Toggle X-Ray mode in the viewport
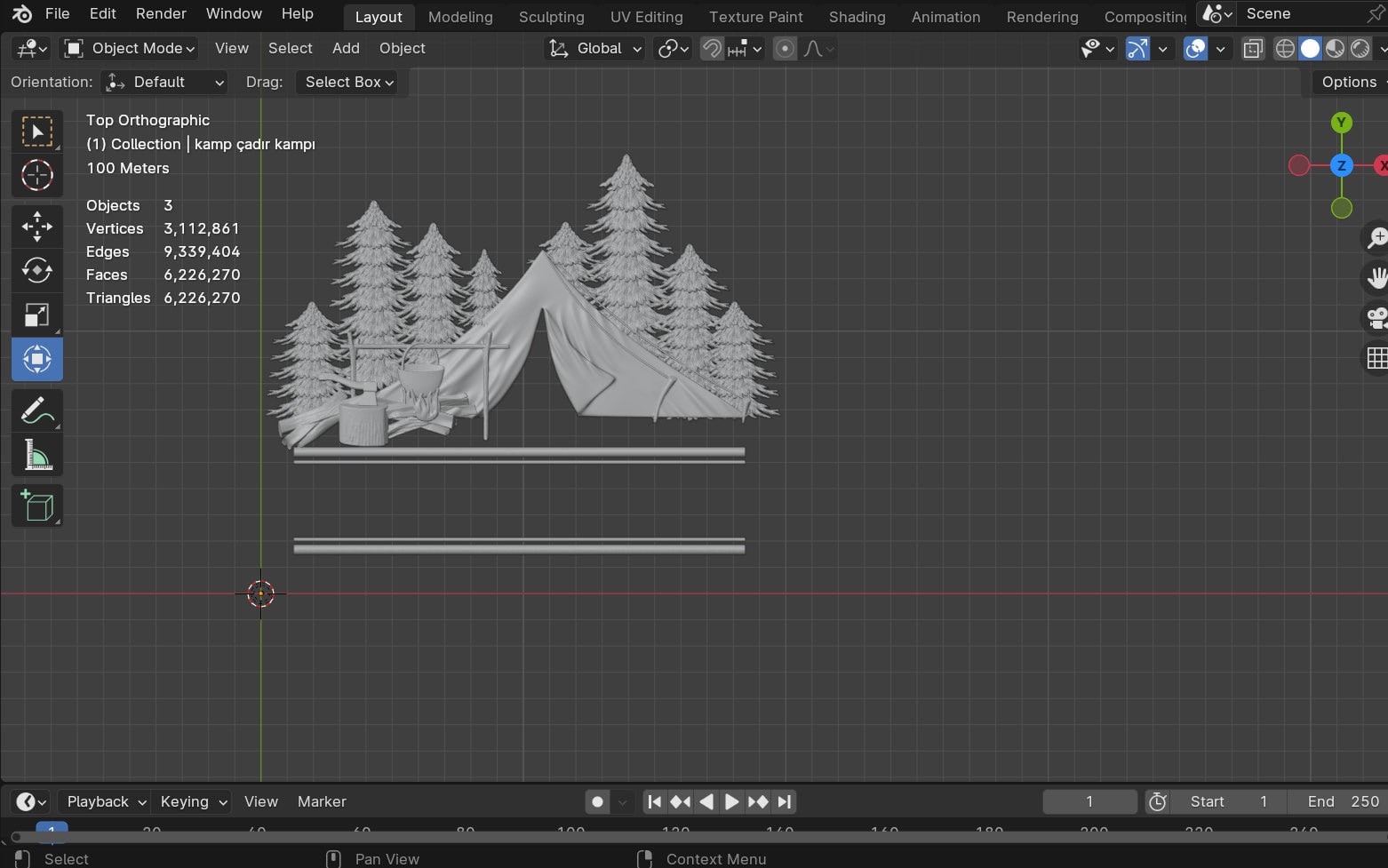 [x=1253, y=49]
